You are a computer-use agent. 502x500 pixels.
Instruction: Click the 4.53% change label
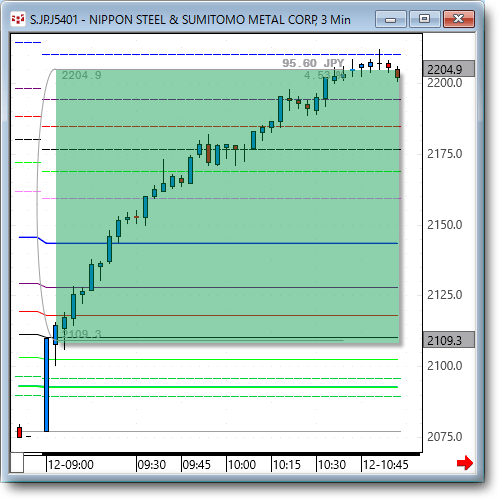pos(324,75)
